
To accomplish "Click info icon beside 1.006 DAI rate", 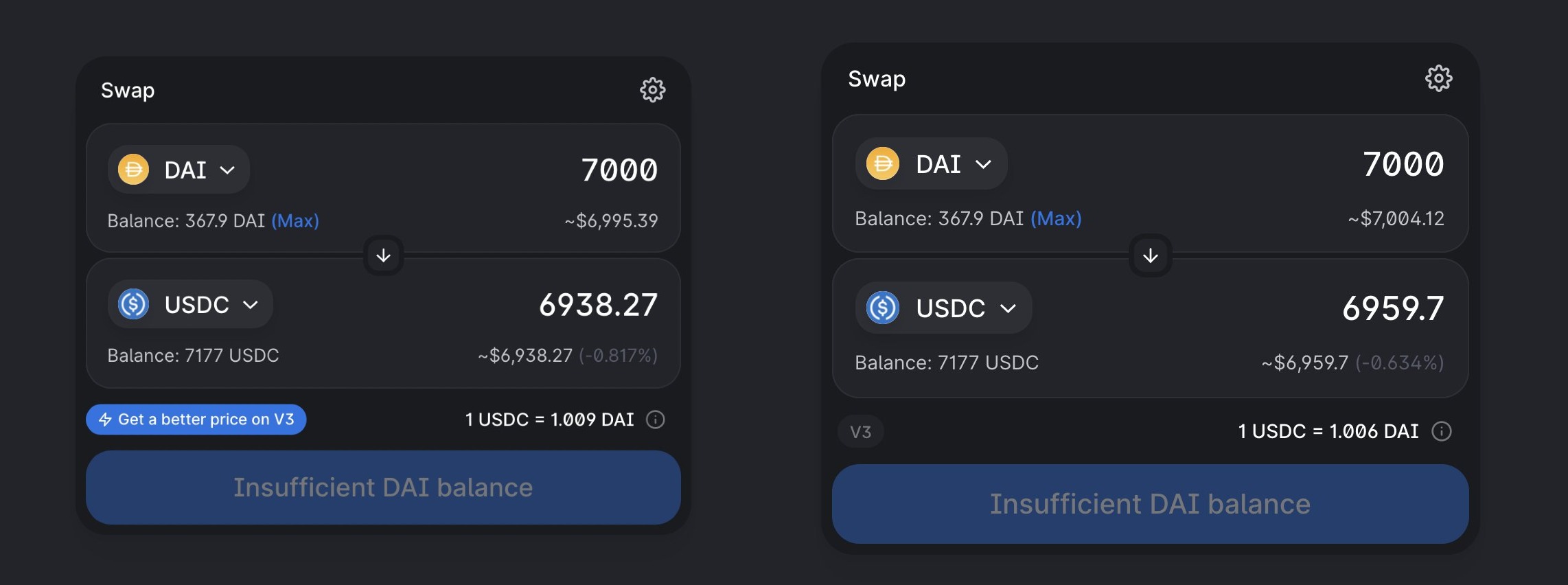I will [1441, 431].
